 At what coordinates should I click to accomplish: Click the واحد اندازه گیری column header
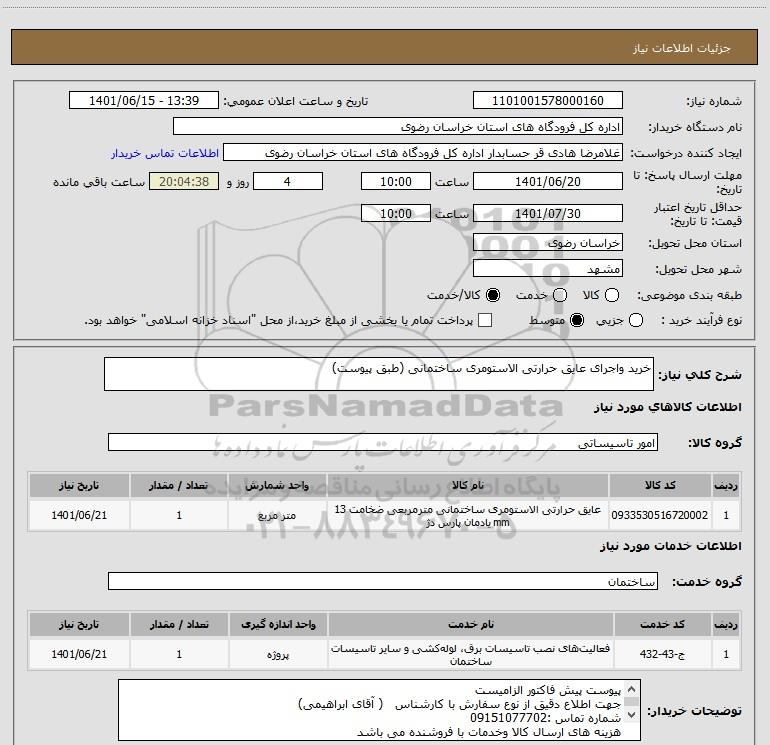point(277,624)
